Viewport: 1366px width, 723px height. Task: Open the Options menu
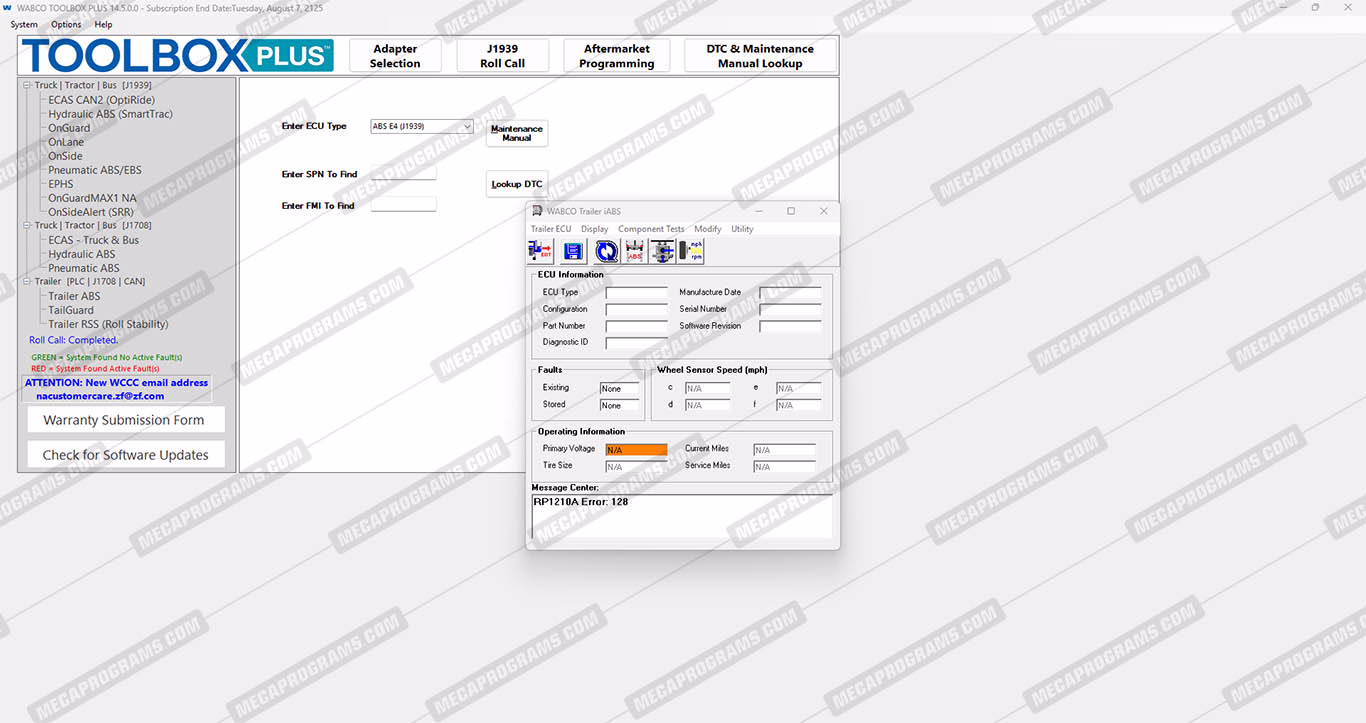[x=66, y=24]
